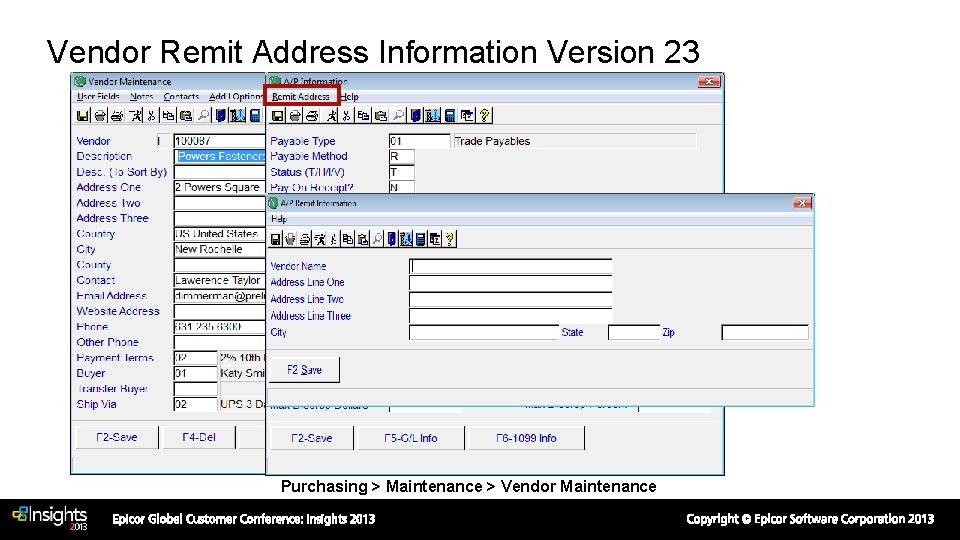The width and height of the screenshot is (960, 540).
Task: Click Paste icon in Vendor Maintenance toolbar
Action: 186,115
